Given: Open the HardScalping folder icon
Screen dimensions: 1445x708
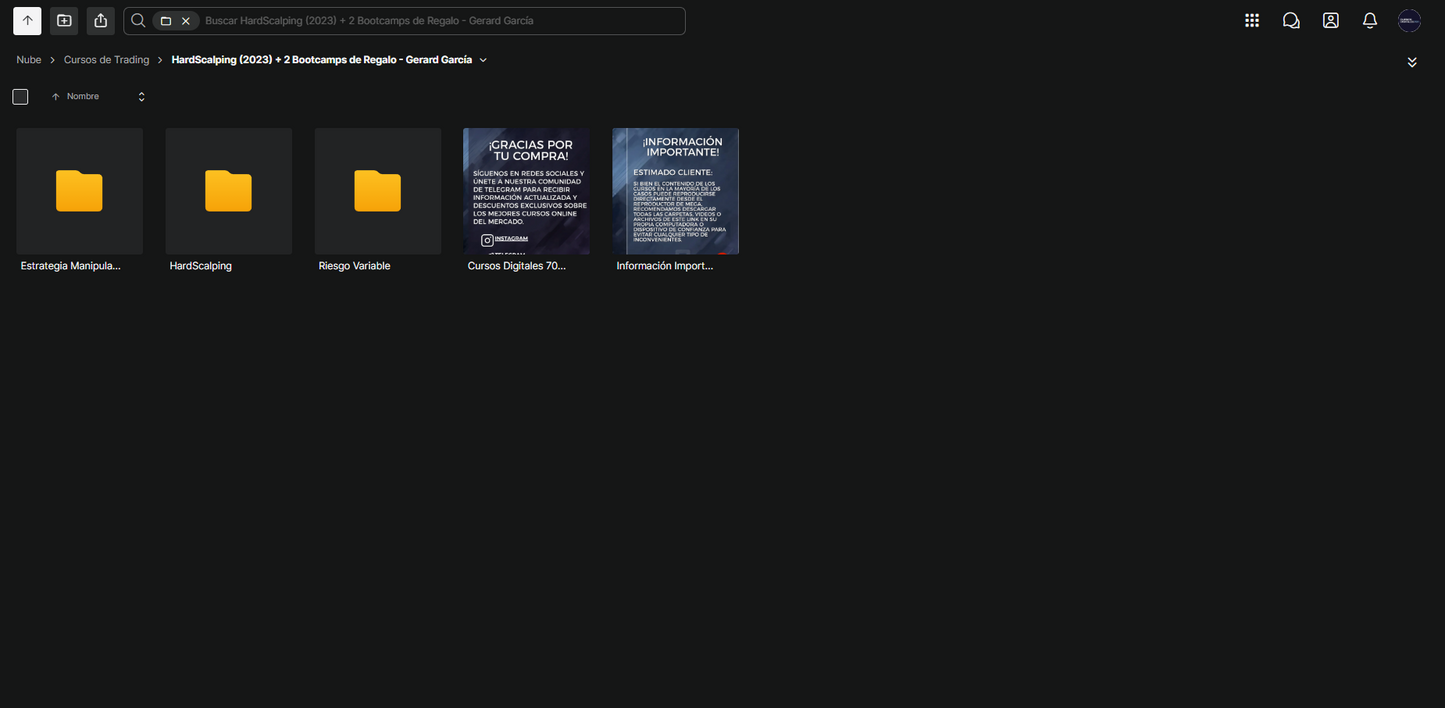Looking at the screenshot, I should point(228,191).
